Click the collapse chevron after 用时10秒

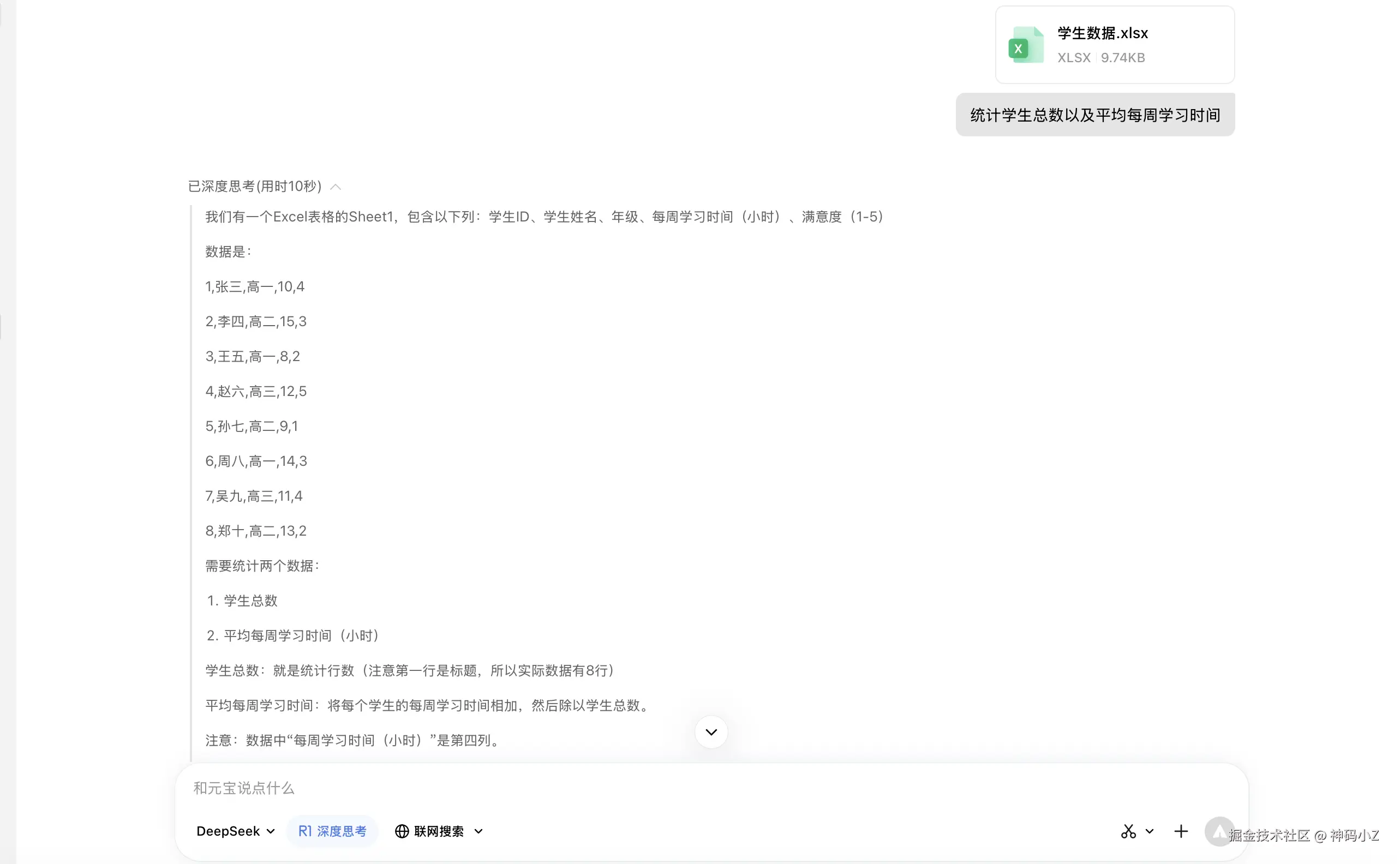[x=336, y=187]
